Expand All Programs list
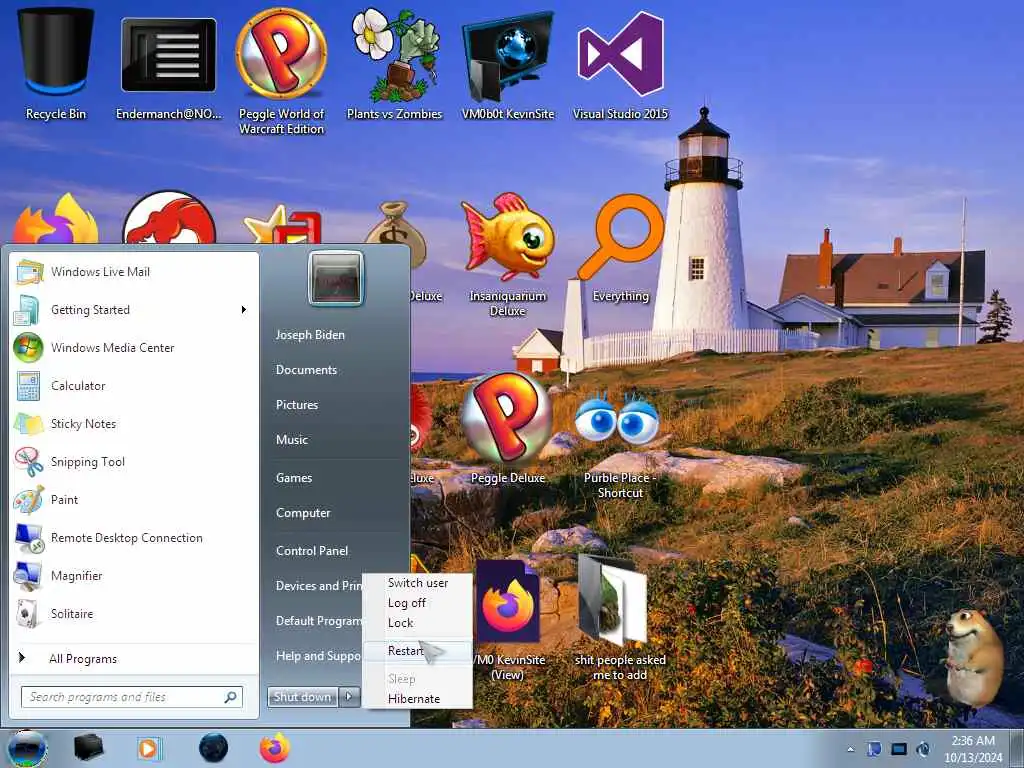1024x768 pixels. click(134, 658)
